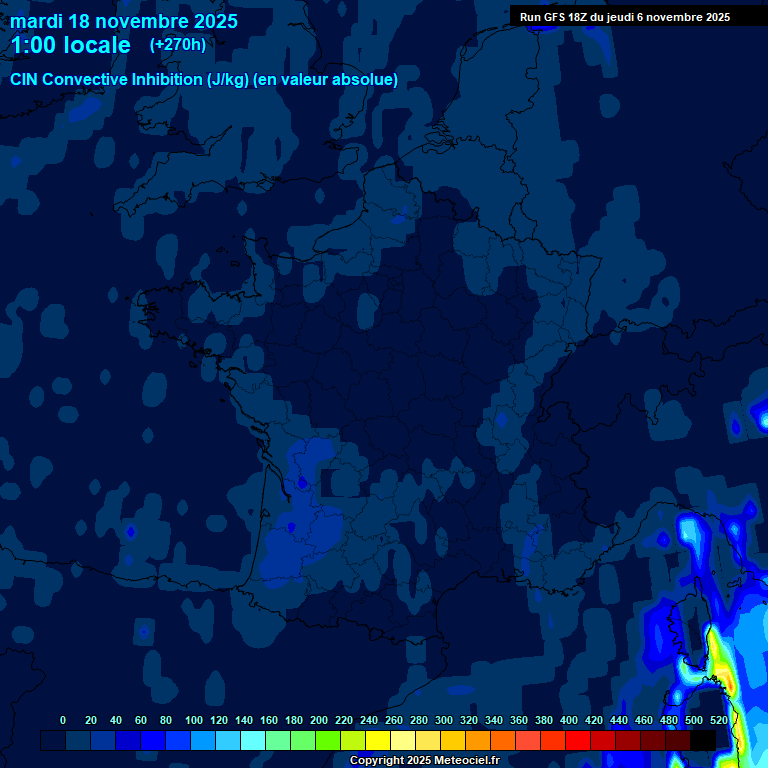Click the yellow high-CIN hotspot near Corsica

click(722, 672)
